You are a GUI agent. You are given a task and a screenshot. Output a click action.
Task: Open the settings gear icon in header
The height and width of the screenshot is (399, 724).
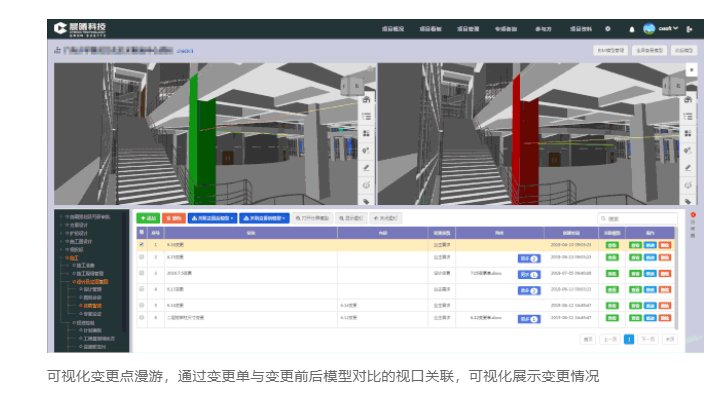coord(608,29)
